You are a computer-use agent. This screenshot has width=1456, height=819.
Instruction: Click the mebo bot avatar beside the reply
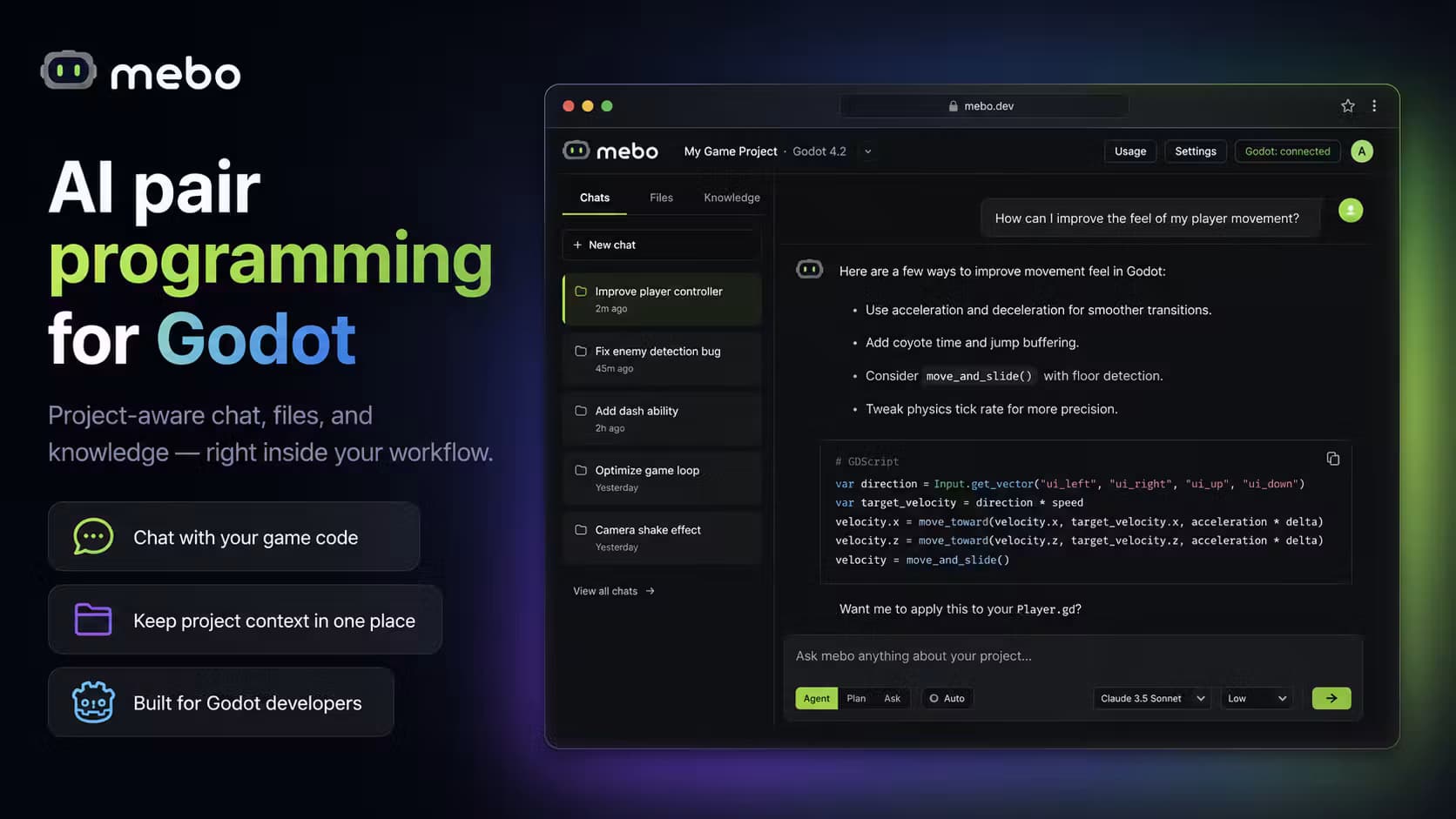[810, 270]
